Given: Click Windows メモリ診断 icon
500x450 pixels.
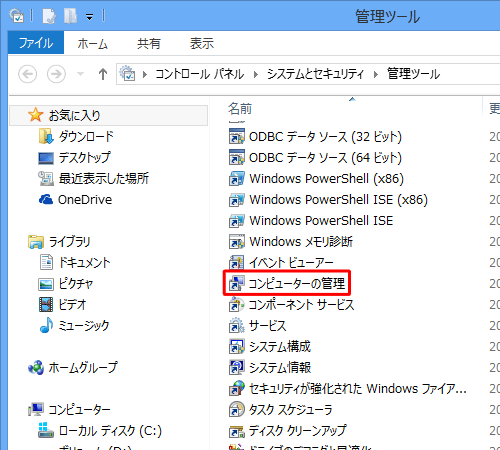Looking at the screenshot, I should coord(237,241).
